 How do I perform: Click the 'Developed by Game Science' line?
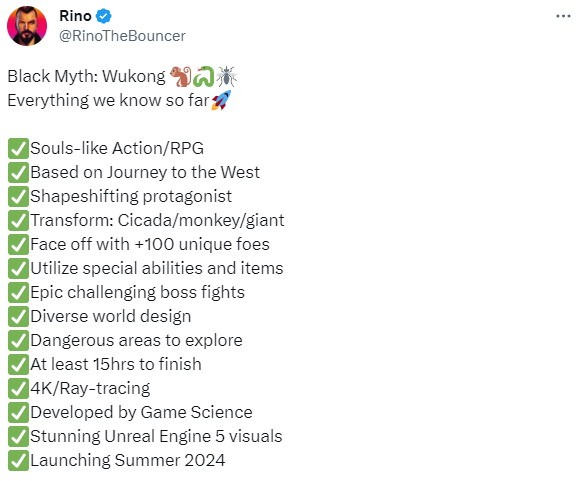pyautogui.click(x=141, y=413)
